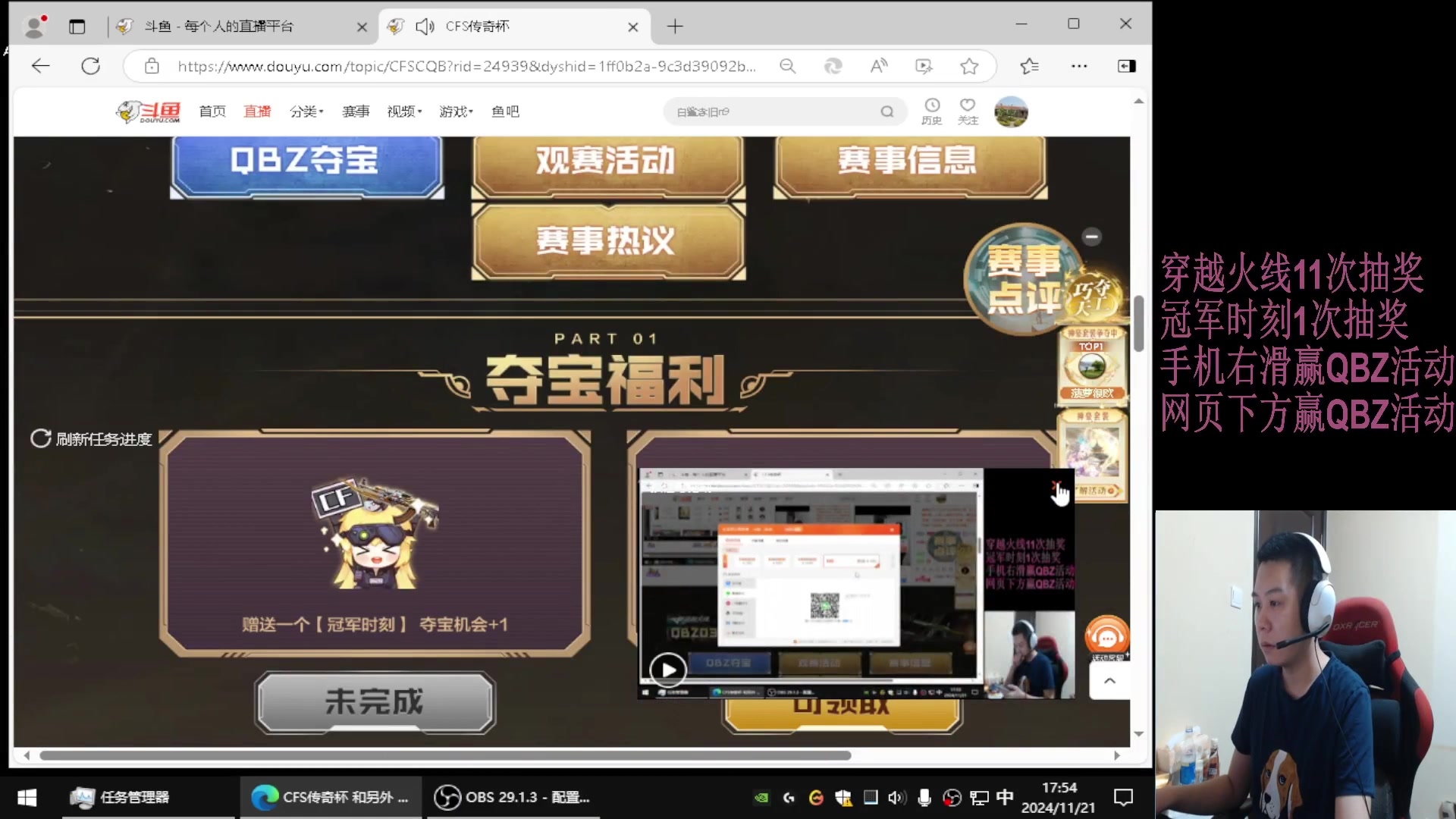Reload the page with refresh icon
Screen dimensions: 1456x819
91,66
